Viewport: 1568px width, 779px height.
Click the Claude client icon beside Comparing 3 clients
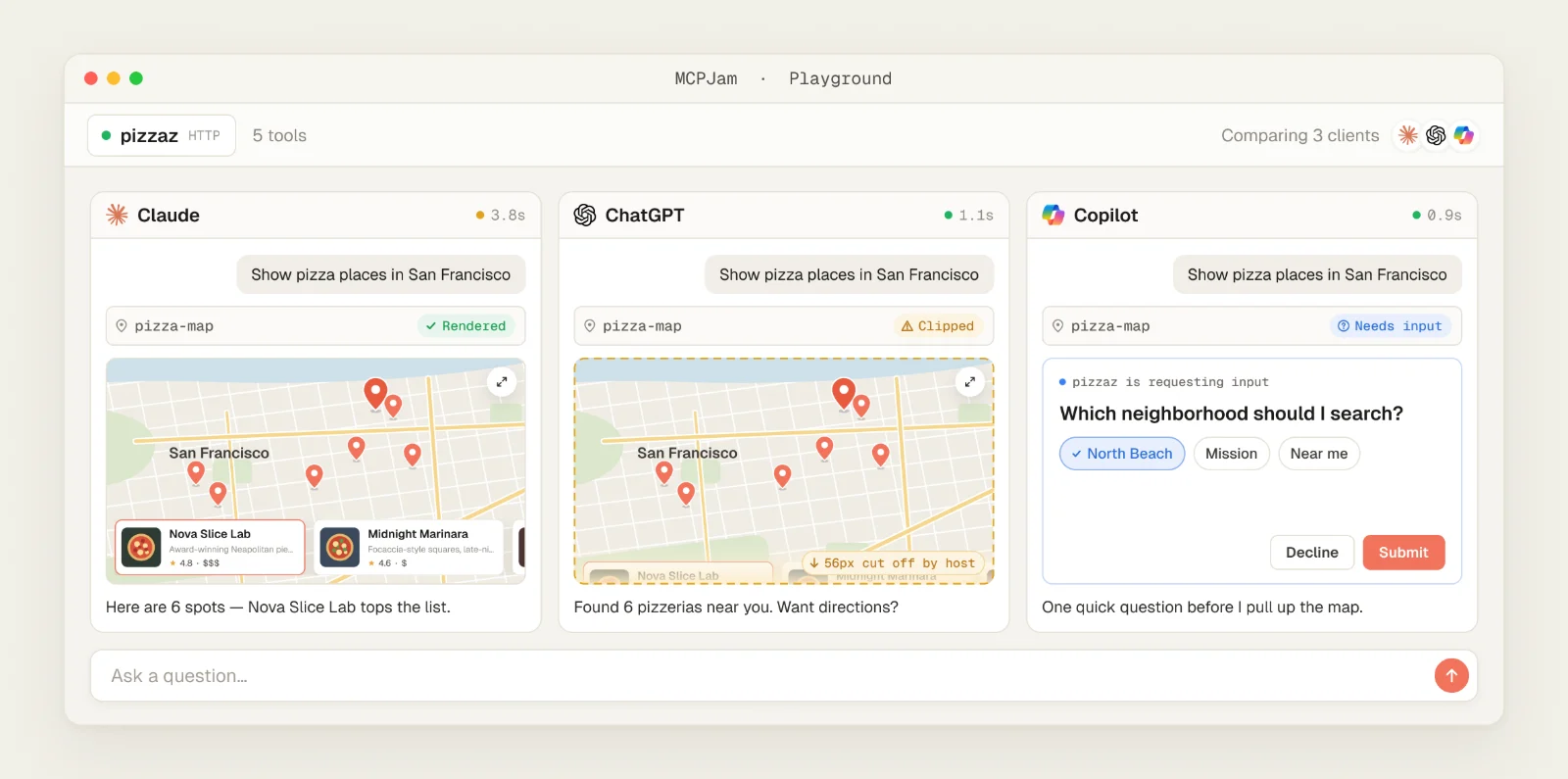pos(1408,135)
